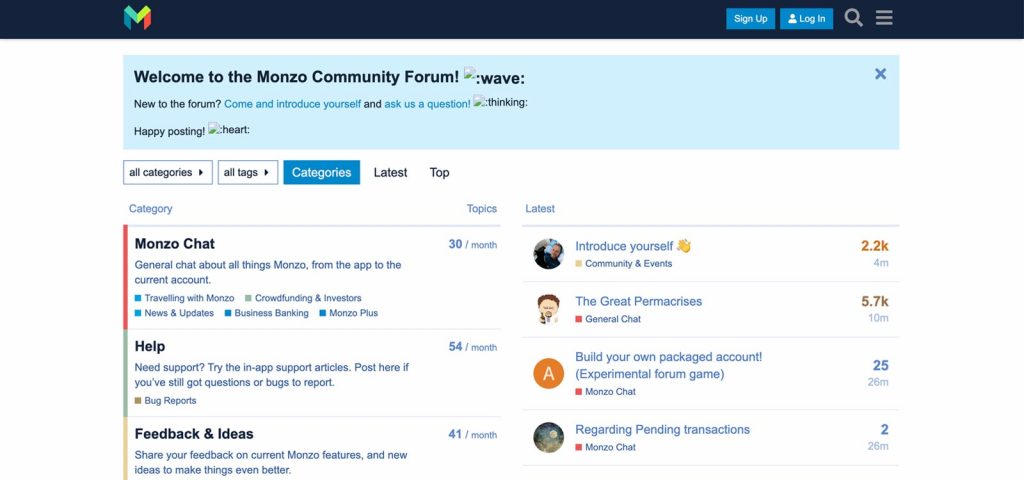Open the Bug Reports subcategory

click(170, 401)
